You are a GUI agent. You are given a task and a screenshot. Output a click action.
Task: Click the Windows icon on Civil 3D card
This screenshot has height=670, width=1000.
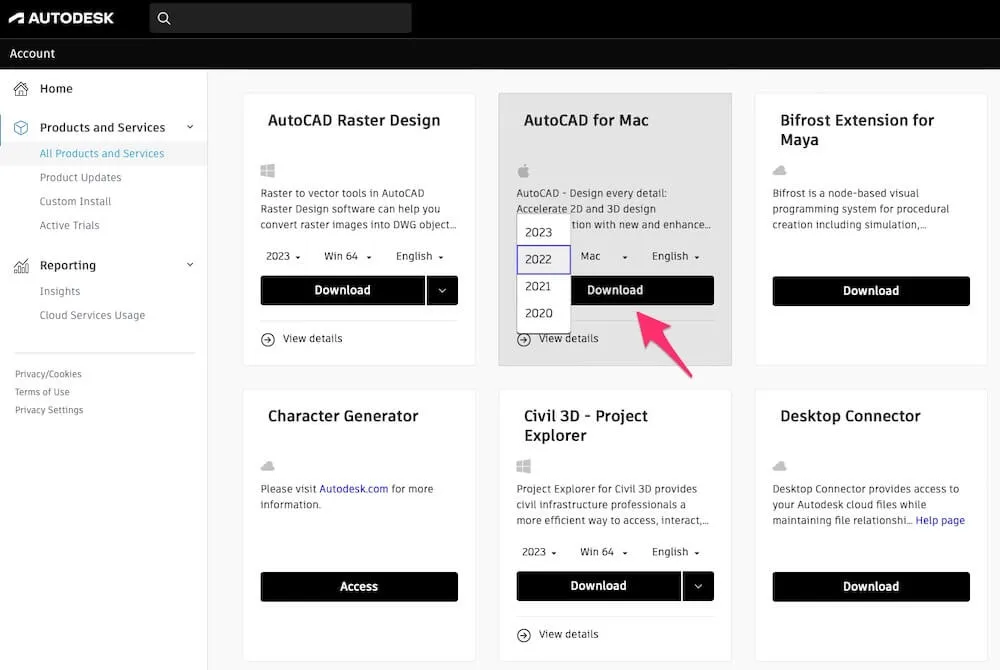[523, 465]
